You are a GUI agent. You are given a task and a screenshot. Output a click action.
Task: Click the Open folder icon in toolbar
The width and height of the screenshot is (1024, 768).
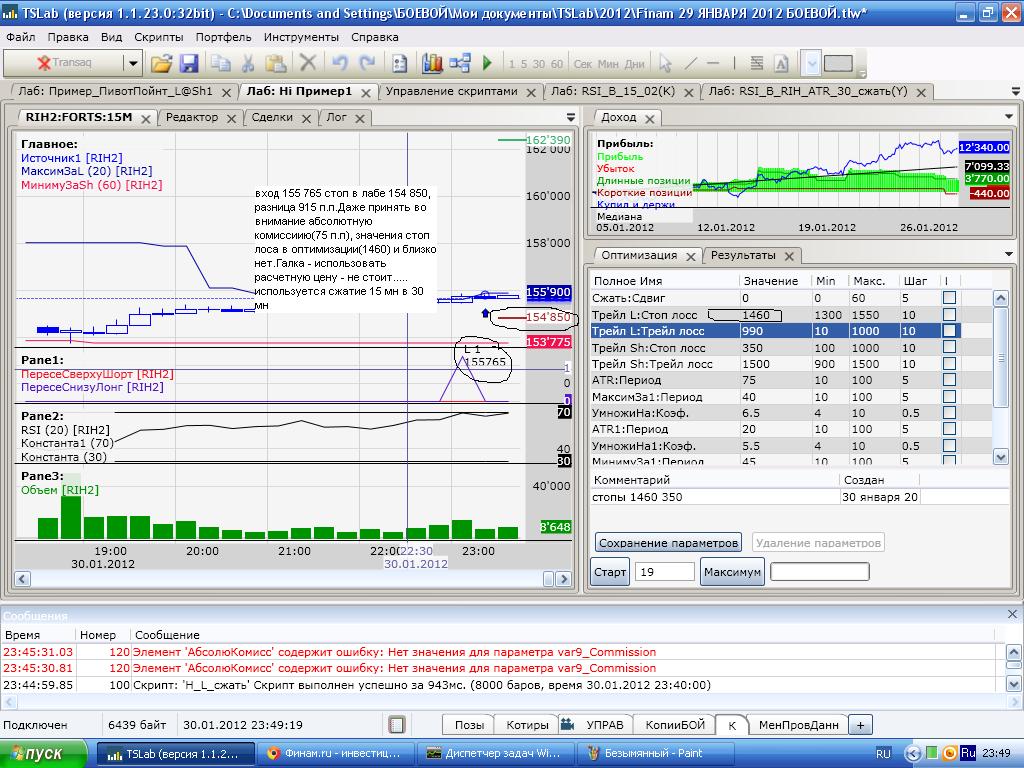pos(161,63)
